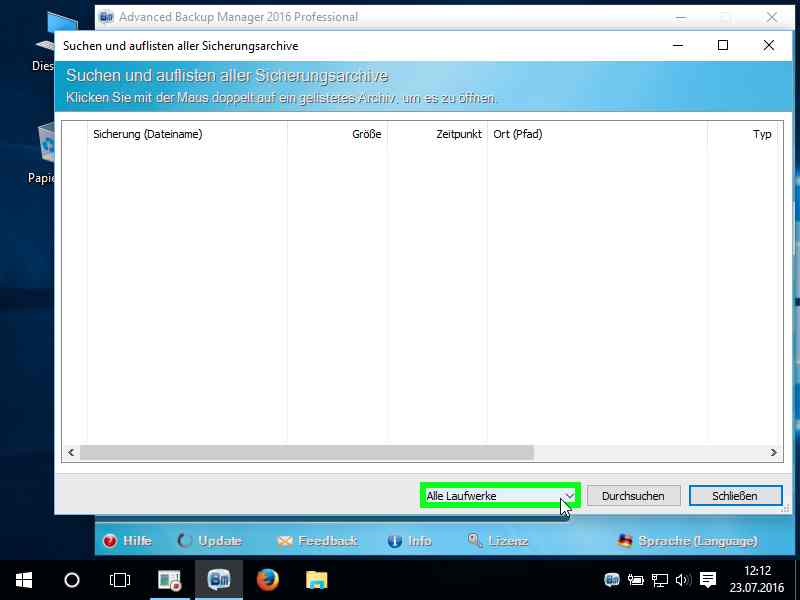Click the Backup Manager tray icon
The width and height of the screenshot is (800, 600).
(612, 580)
